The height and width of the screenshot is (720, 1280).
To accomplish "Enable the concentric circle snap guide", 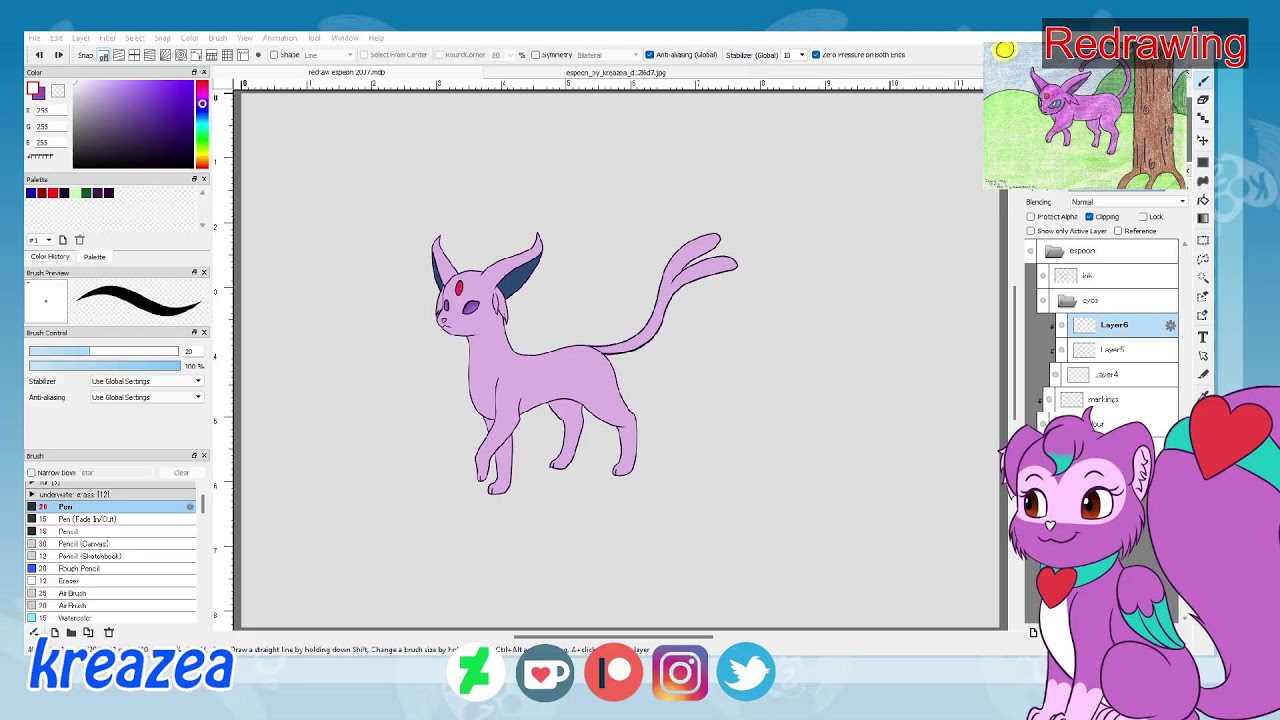I will 181,55.
